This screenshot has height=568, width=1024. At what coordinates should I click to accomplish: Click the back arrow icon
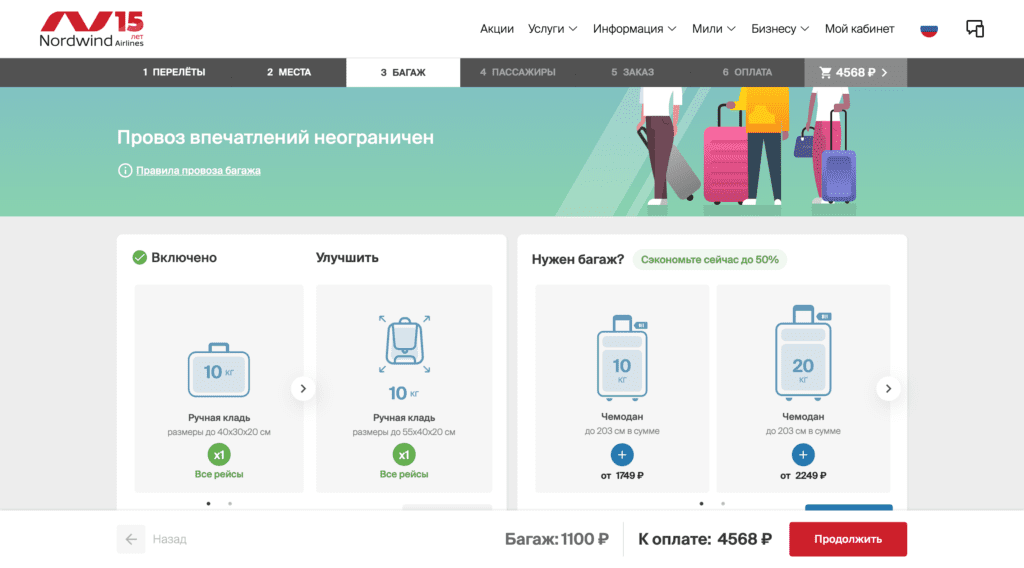pos(131,539)
